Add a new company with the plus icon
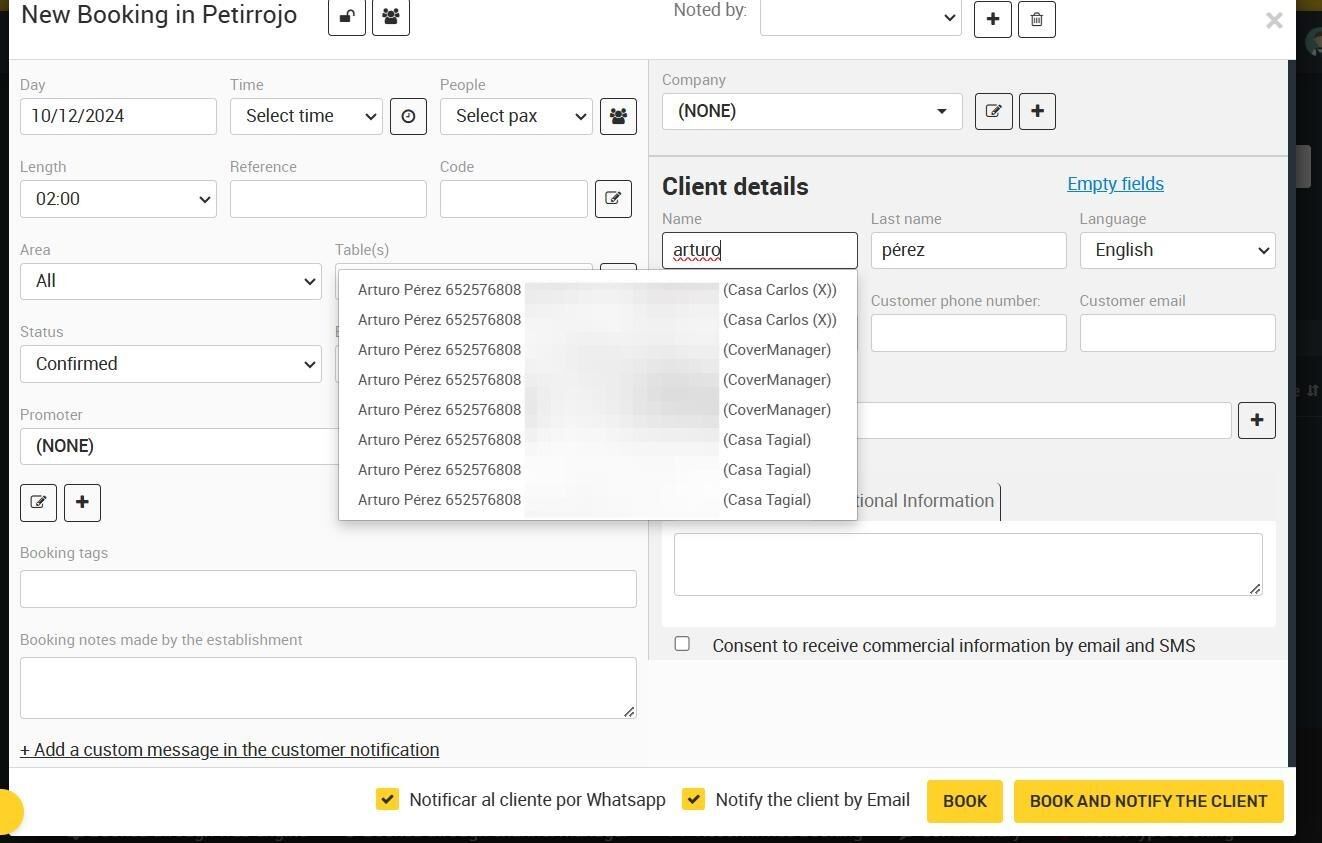 1037,111
